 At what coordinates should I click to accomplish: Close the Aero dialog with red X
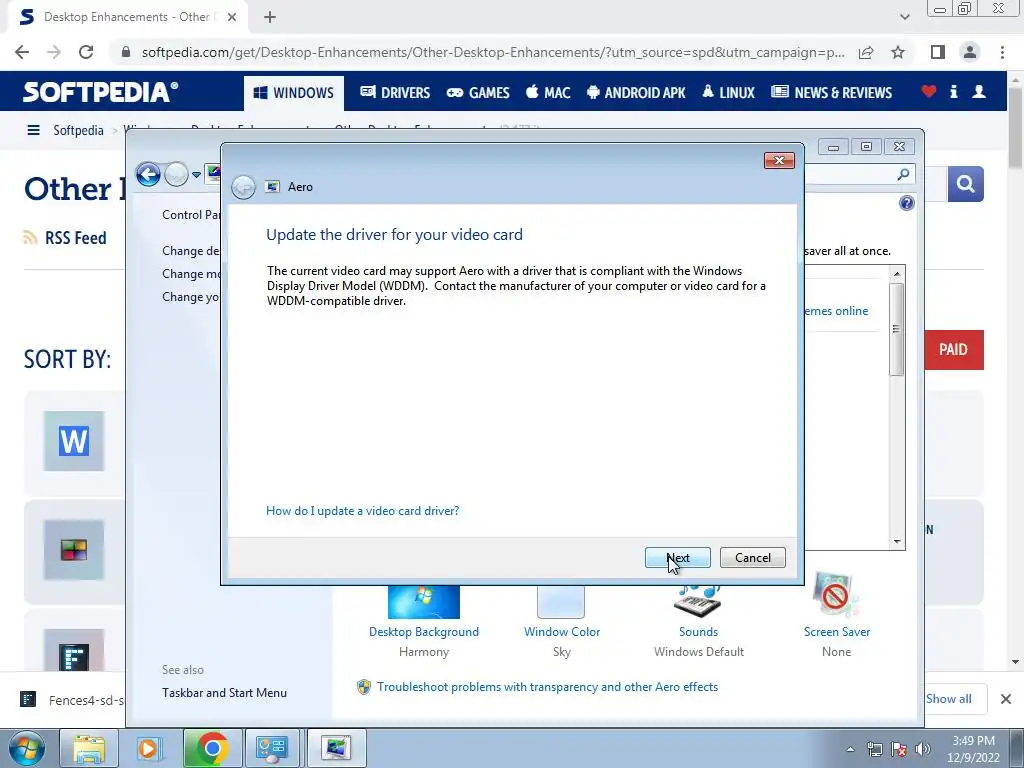point(779,161)
